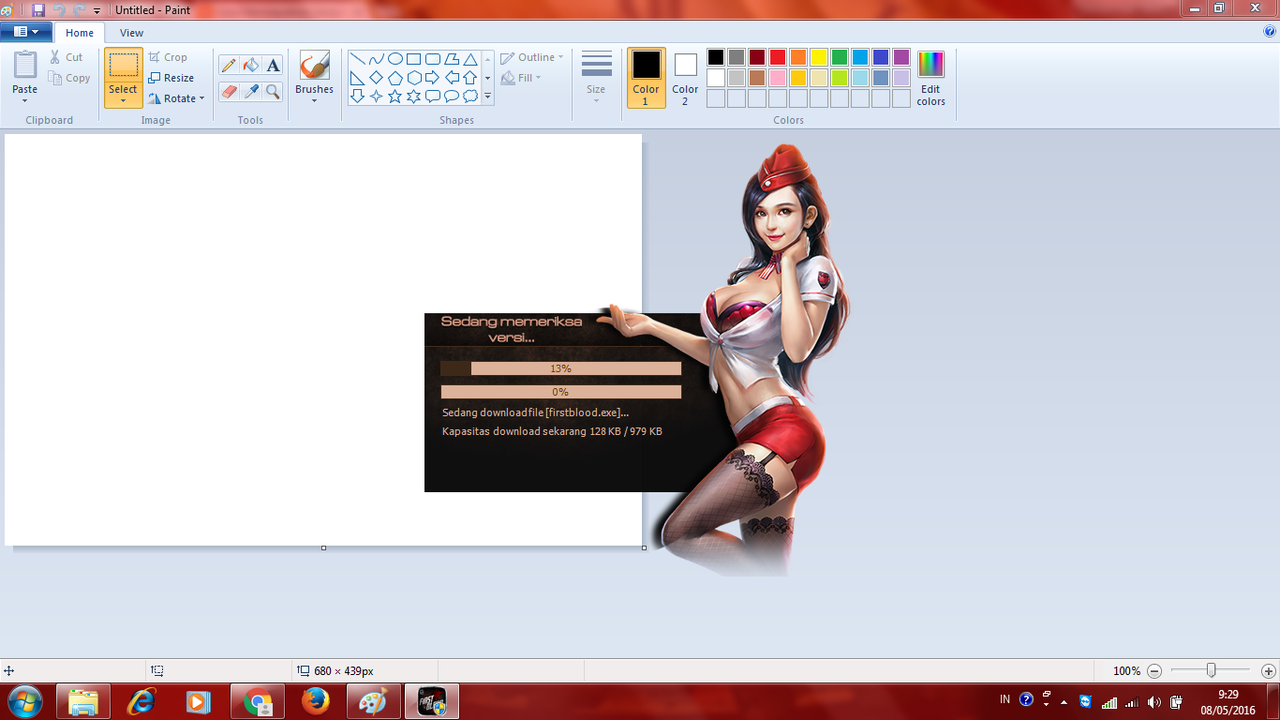Select the Magnifier tool

coord(273,91)
